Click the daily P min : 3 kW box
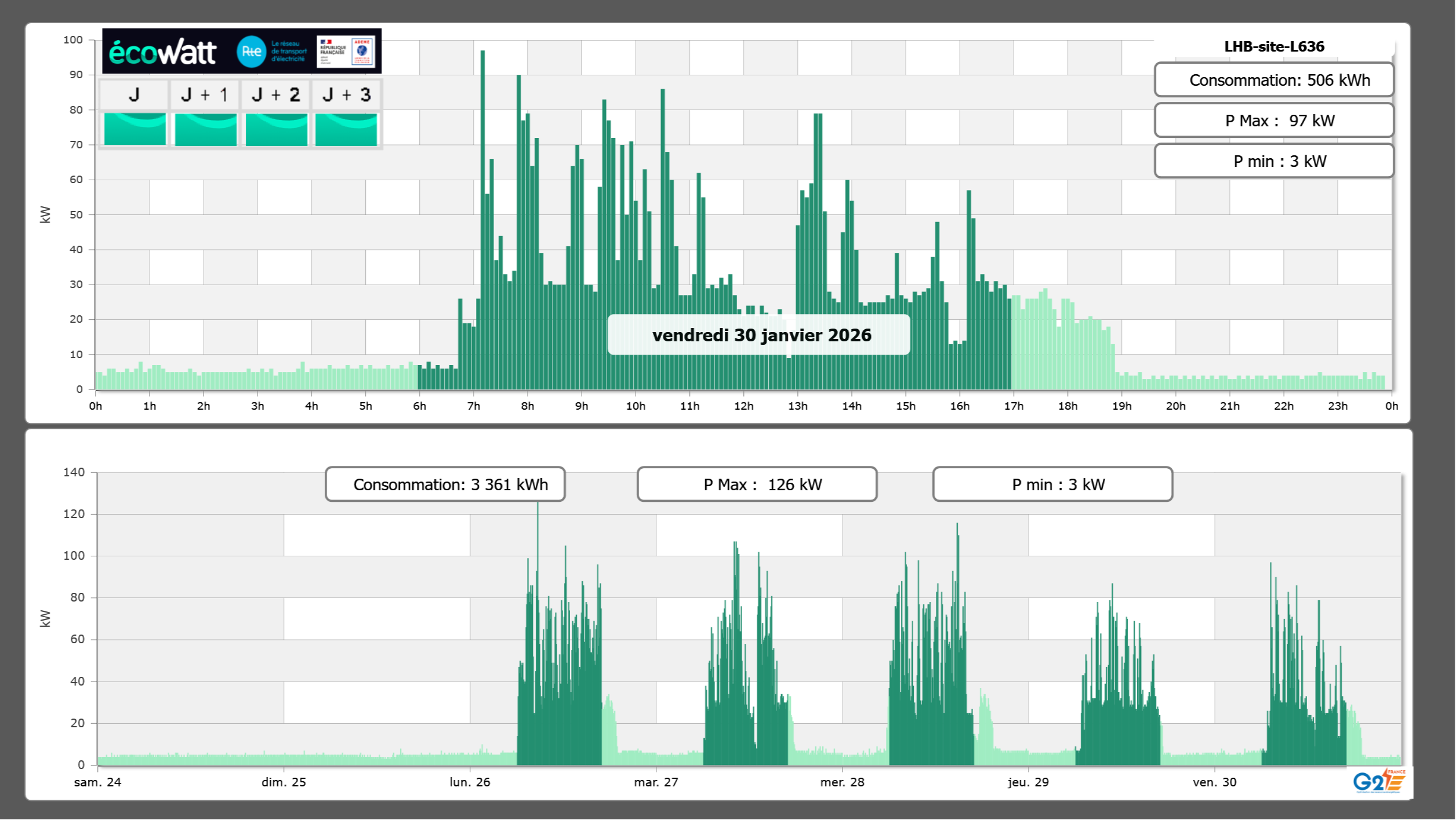1456x820 pixels. (1273, 161)
